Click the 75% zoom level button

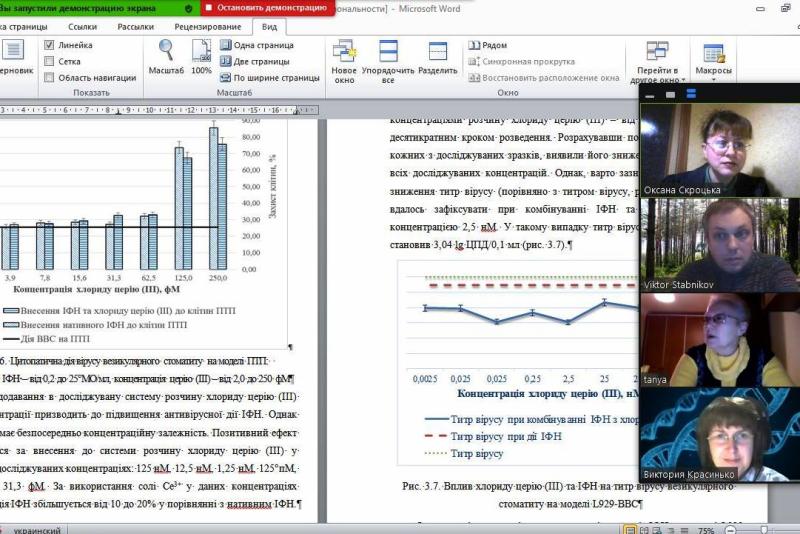point(706,530)
